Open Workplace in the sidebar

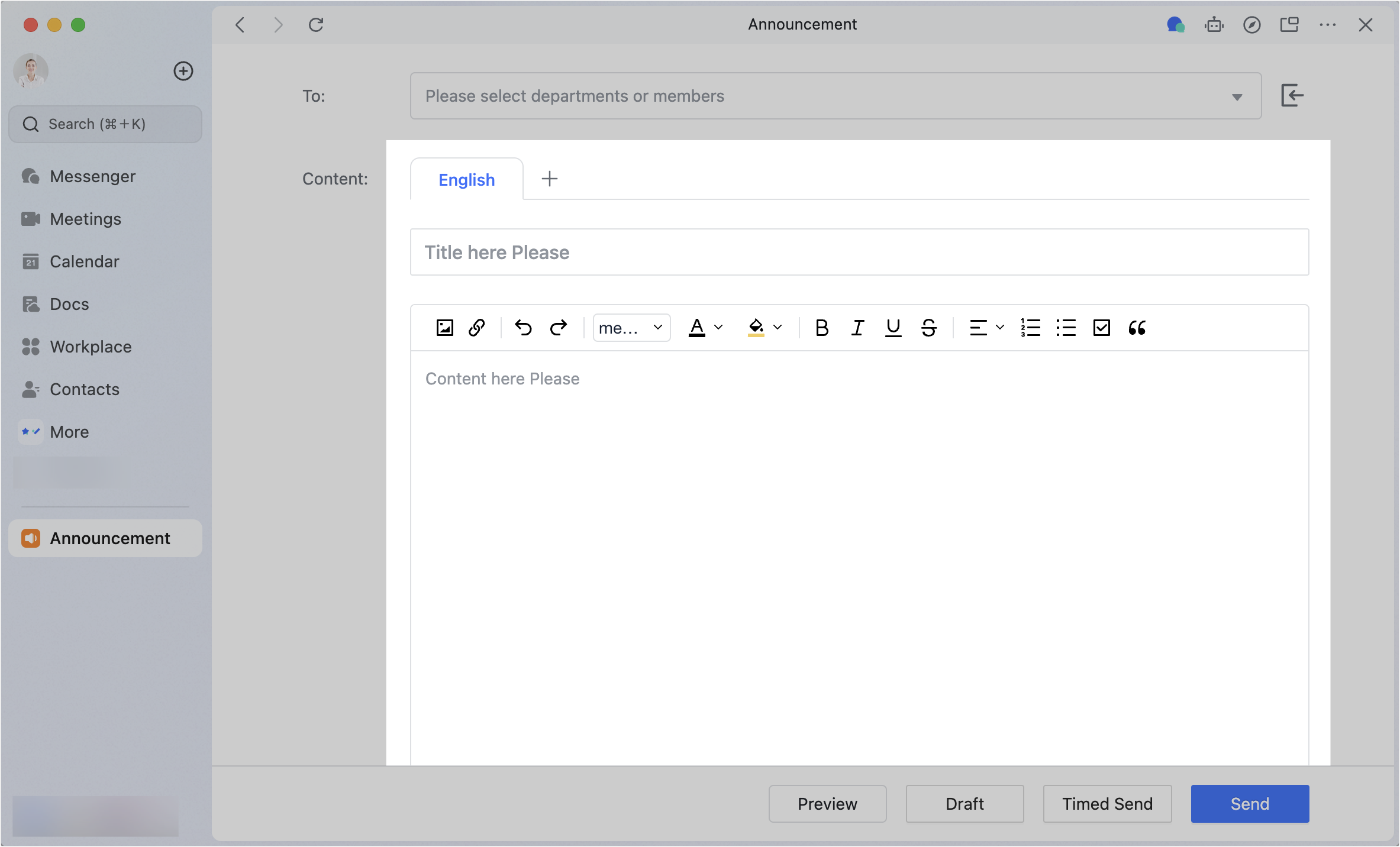105,347
